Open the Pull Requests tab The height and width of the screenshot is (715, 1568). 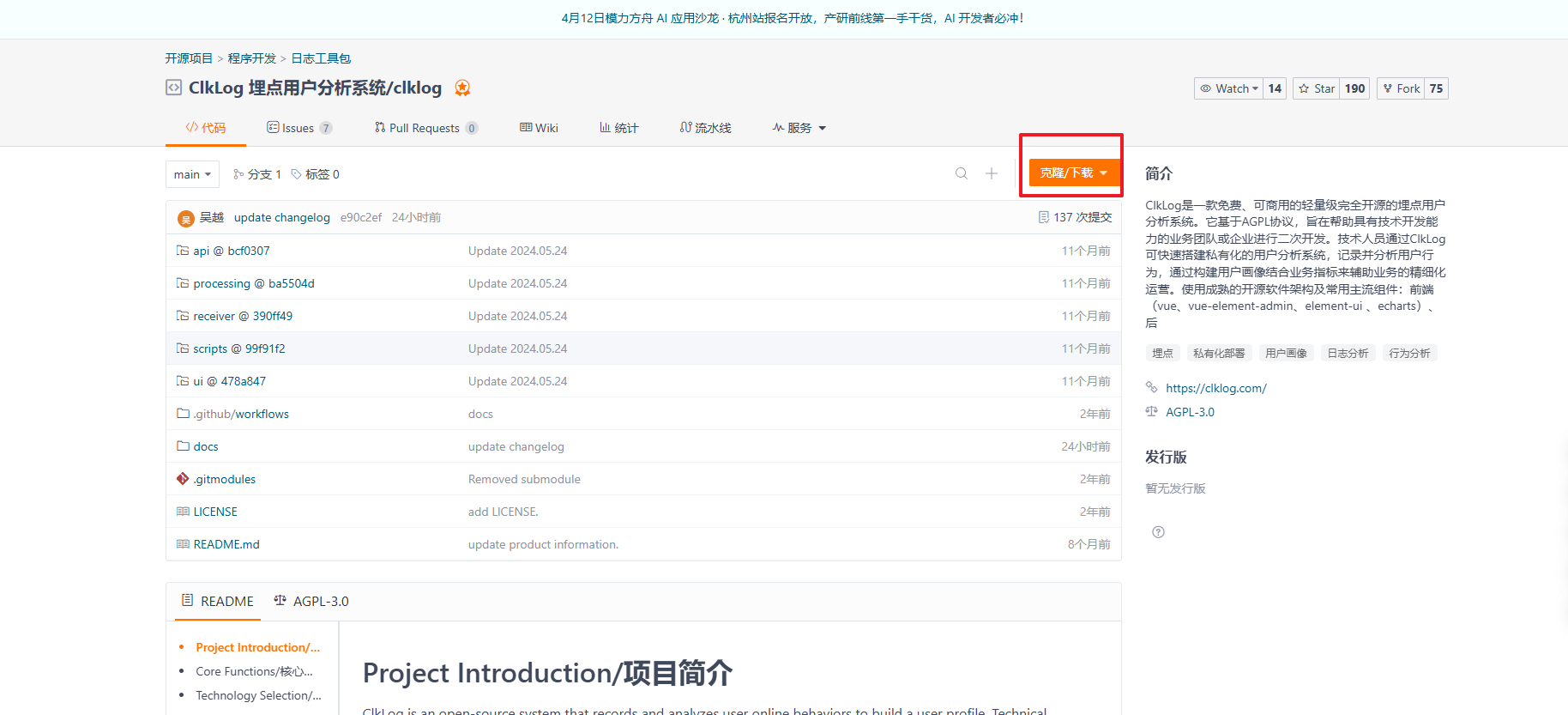coord(426,128)
